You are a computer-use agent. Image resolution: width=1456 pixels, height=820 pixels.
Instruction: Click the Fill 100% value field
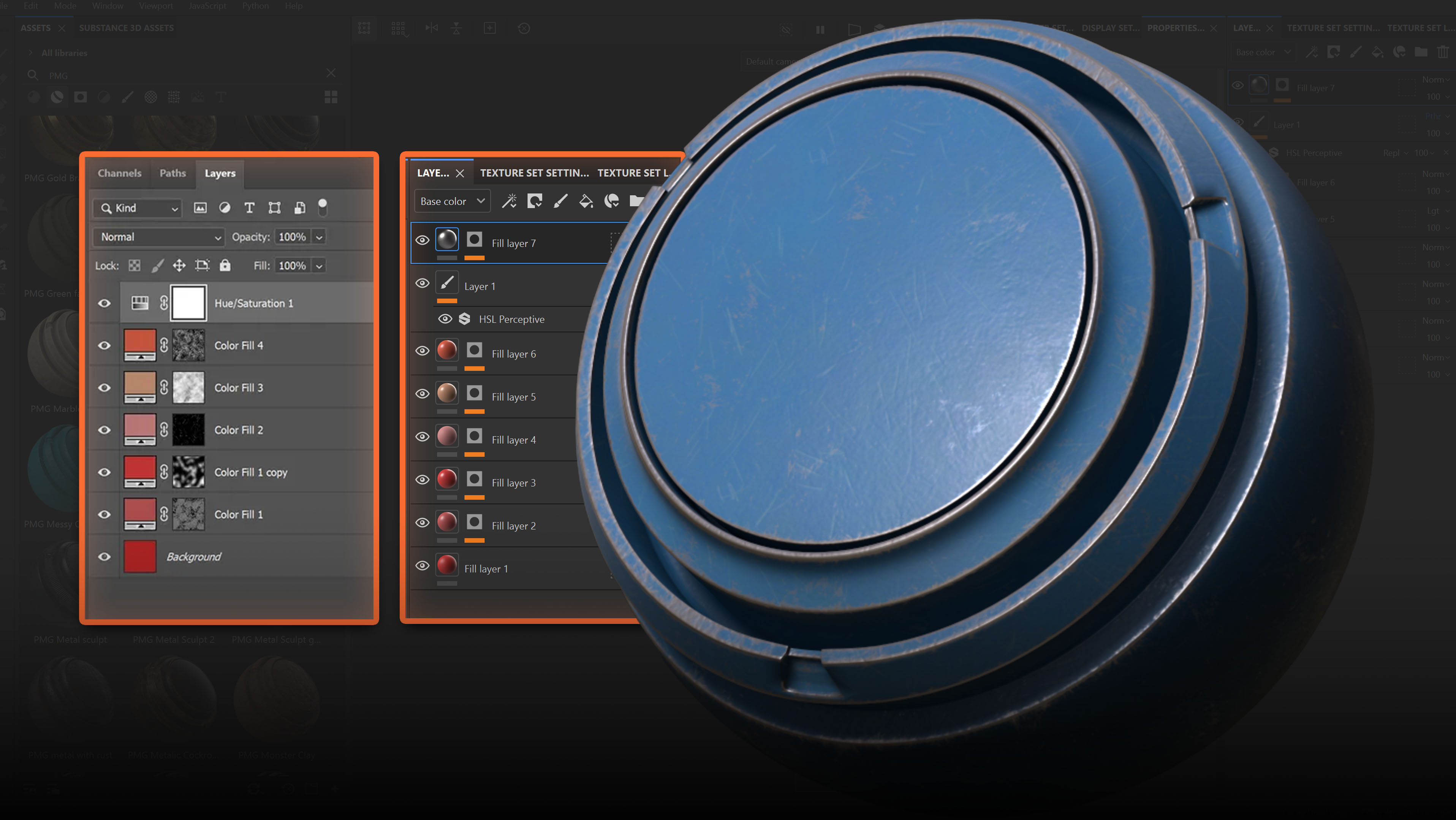(x=293, y=266)
